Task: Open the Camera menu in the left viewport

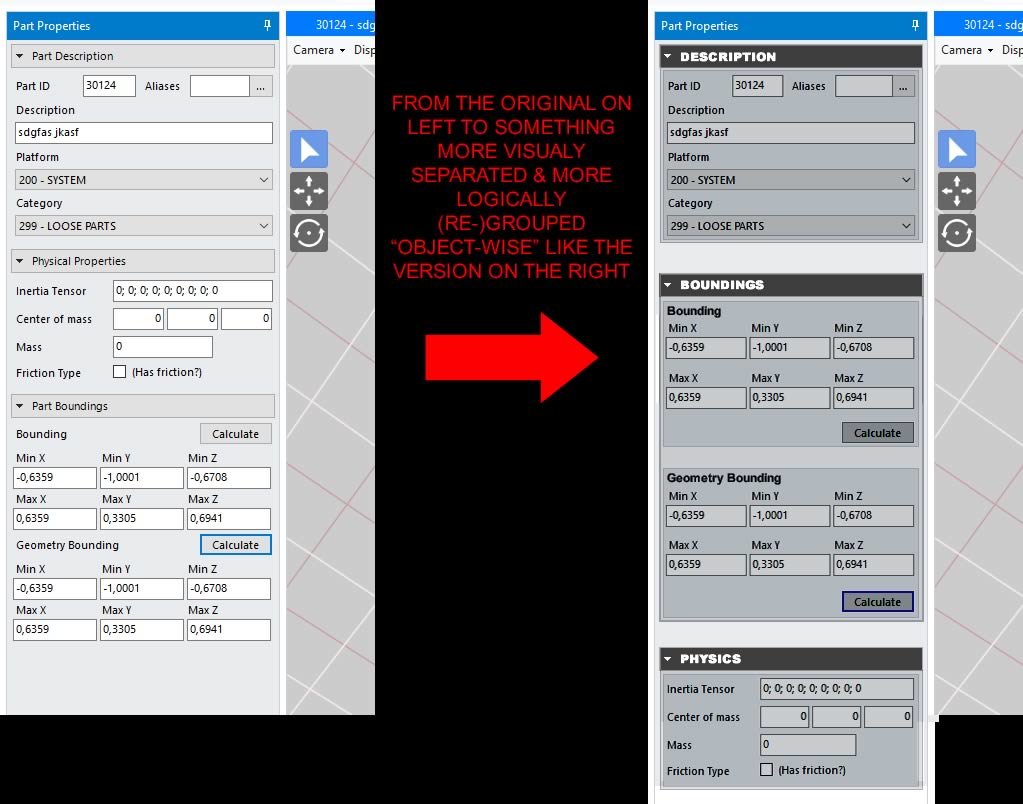Action: [319, 50]
